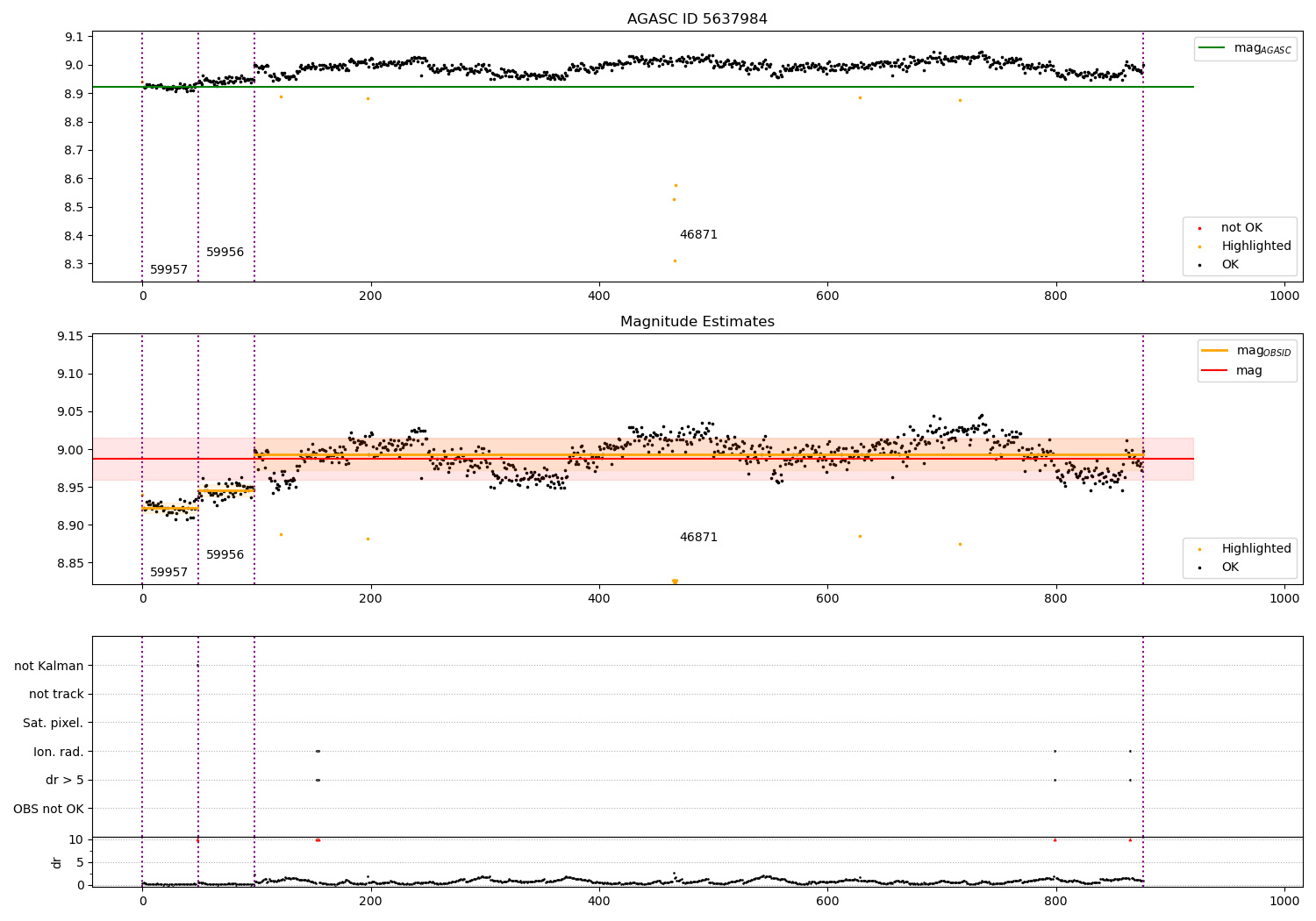The image size is (1316, 921).
Task: Click the "1000" x-axis tick under the top plot
Action: [1284, 296]
